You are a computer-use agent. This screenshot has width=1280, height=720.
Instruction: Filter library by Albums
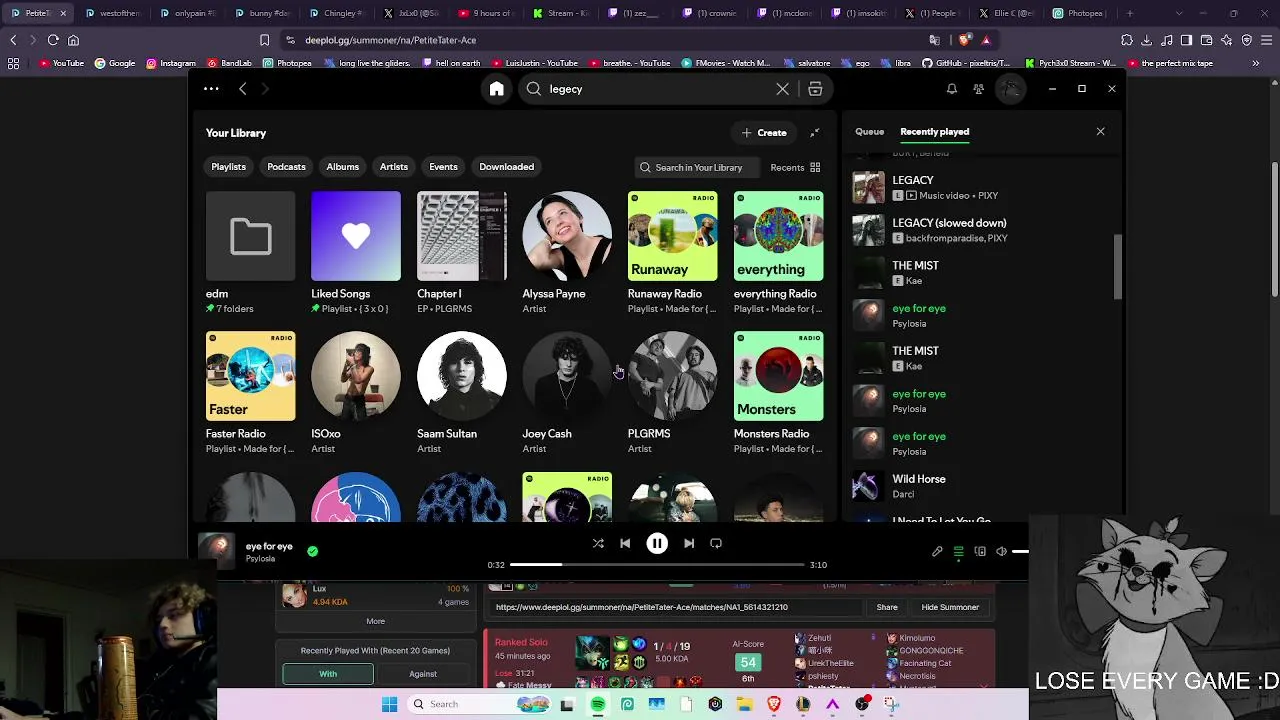pyautogui.click(x=342, y=167)
